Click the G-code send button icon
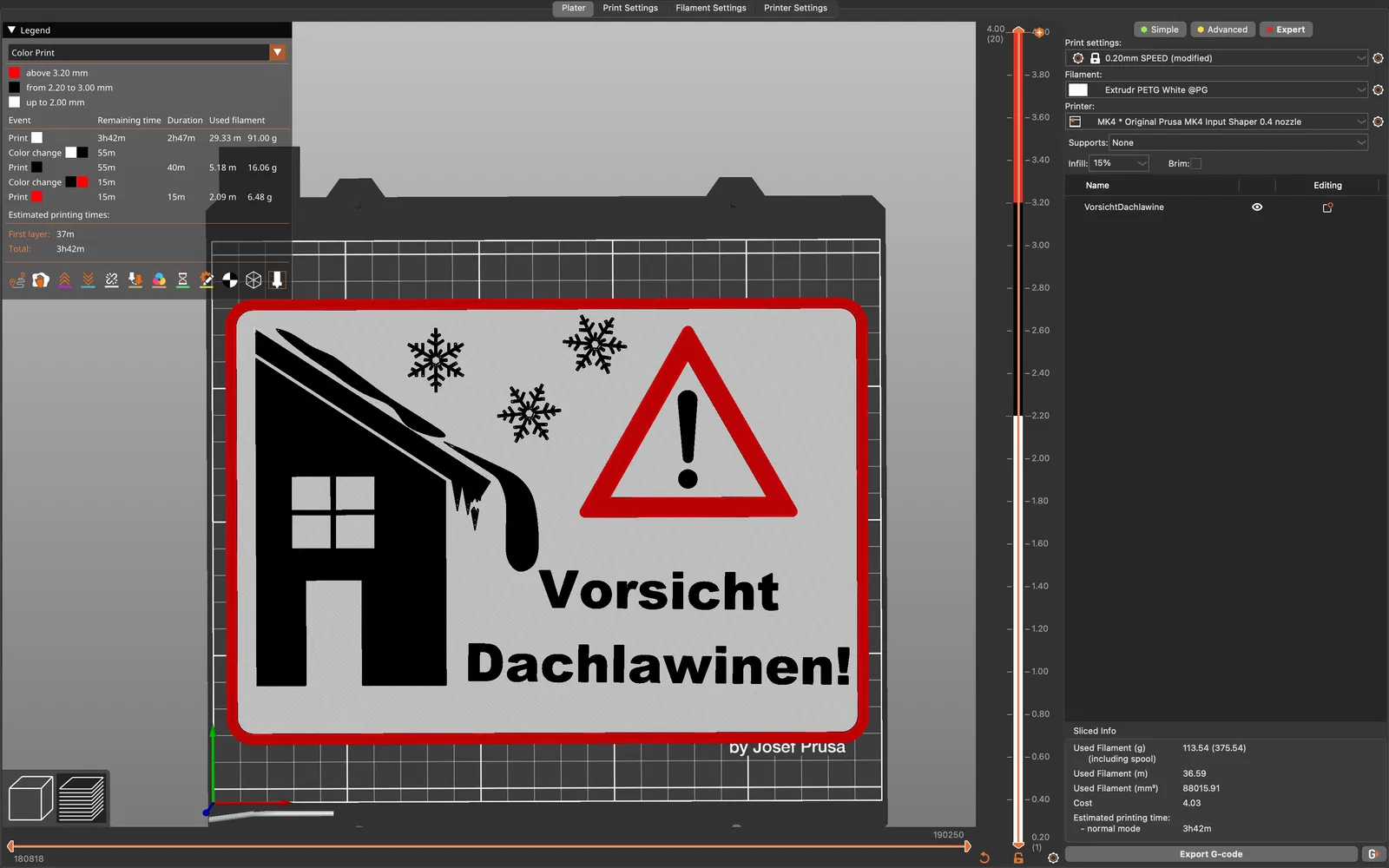This screenshot has width=1389, height=868. 1373,854
